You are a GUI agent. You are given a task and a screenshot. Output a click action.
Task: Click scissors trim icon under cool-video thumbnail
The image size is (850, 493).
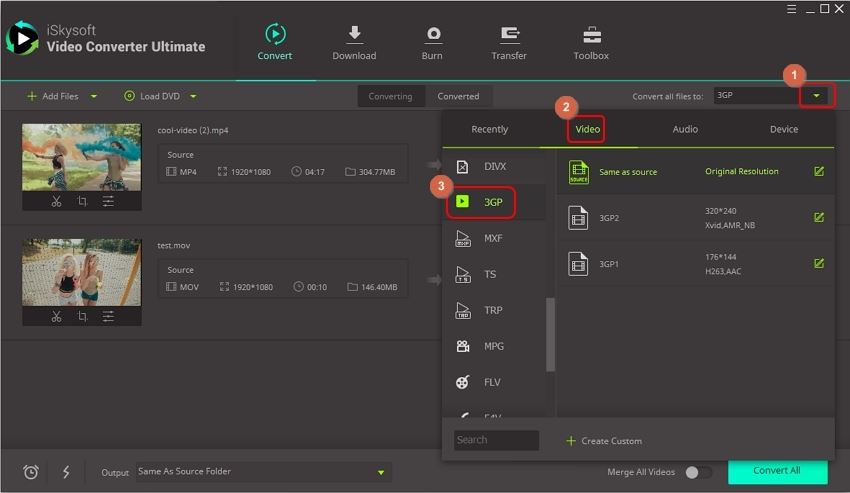click(56, 201)
